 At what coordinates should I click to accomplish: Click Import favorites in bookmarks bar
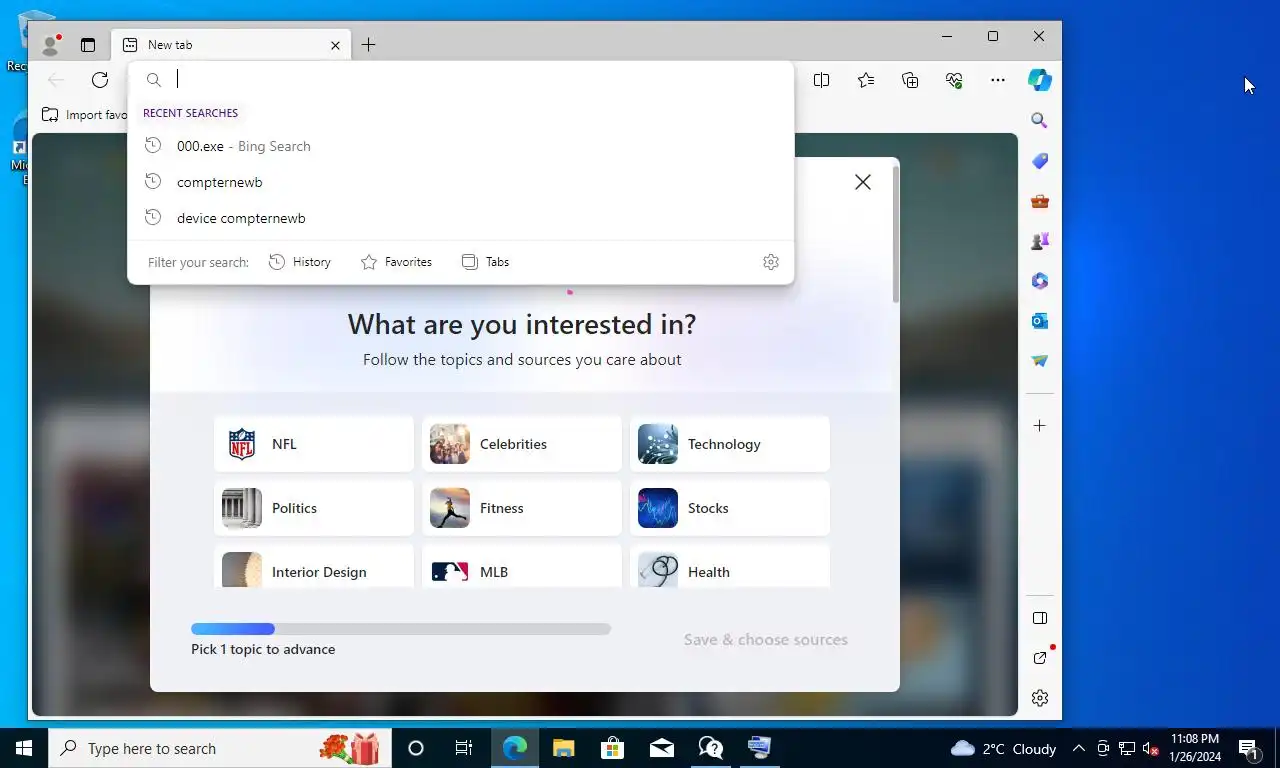pos(85,115)
